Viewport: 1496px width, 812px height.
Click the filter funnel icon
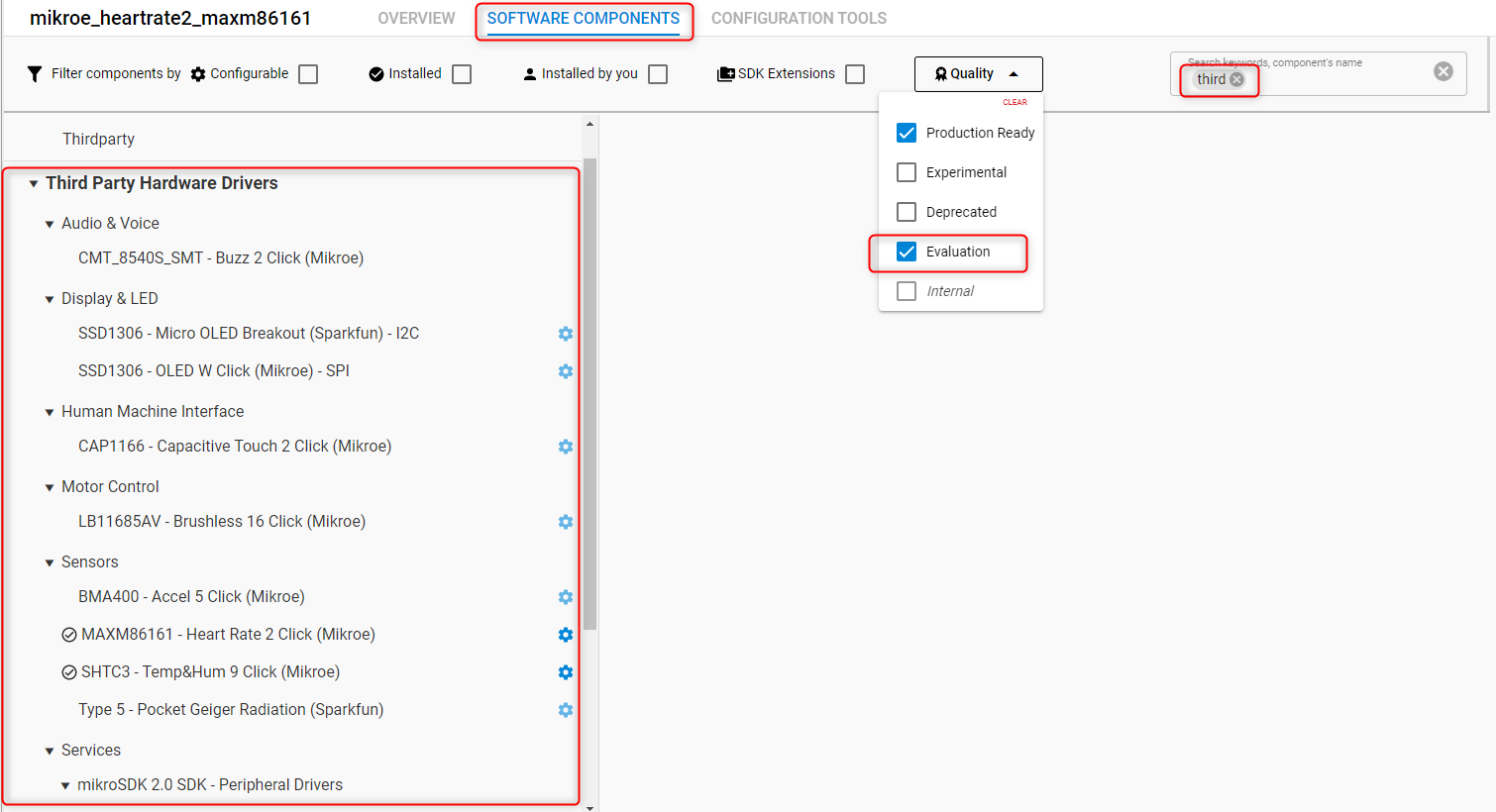click(x=35, y=74)
